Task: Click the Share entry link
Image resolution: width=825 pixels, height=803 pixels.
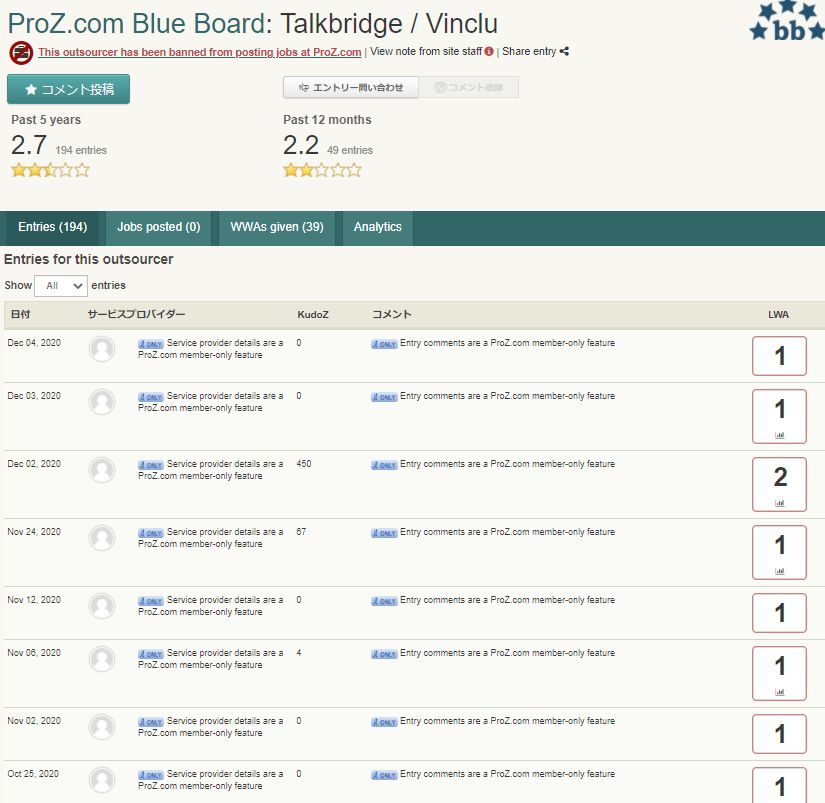Action: [x=529, y=52]
